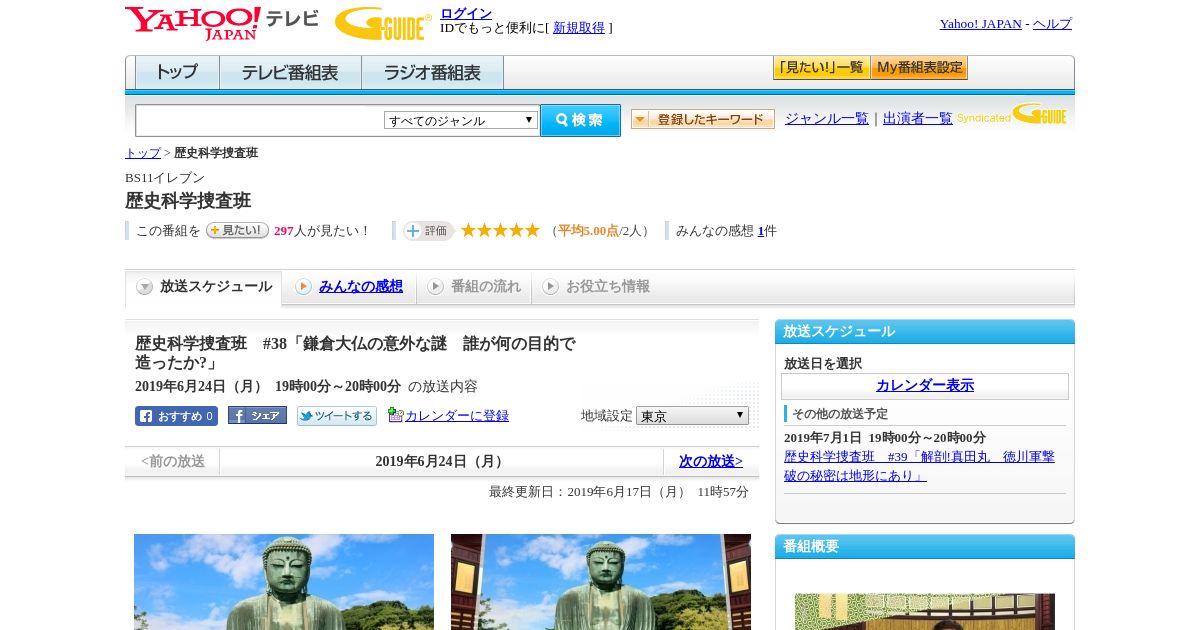This screenshot has width=1200, height=630.
Task: Click the 評価 plus rating button
Action: [x=429, y=231]
